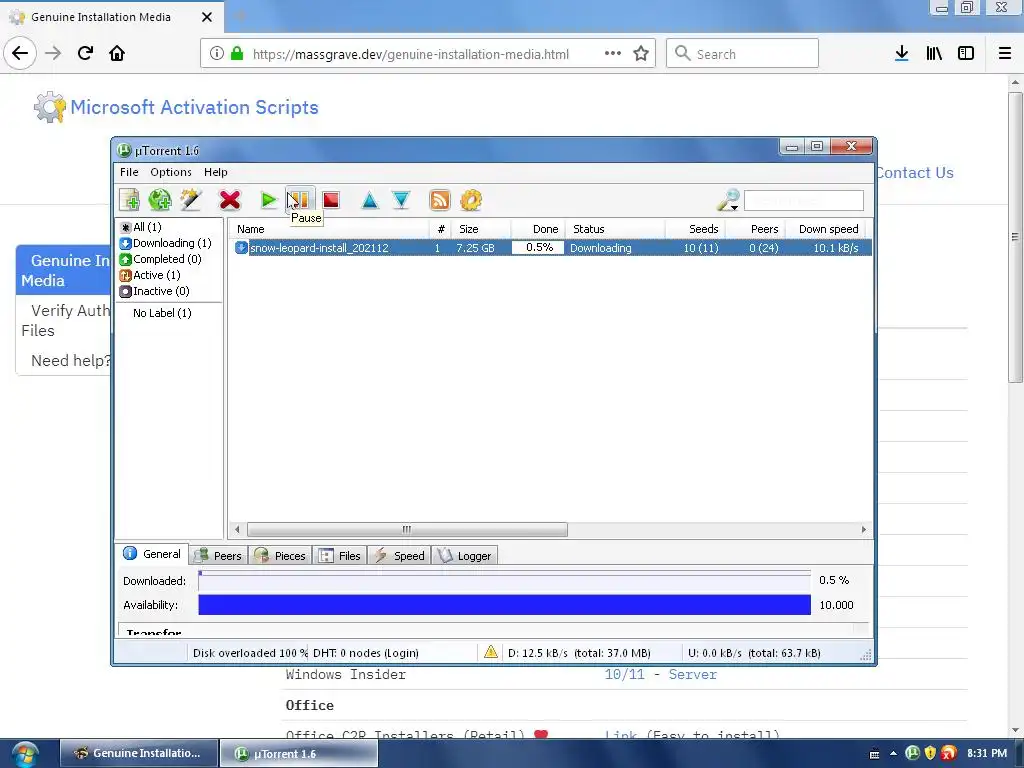Click the upload speed status bar entry
1024x768 pixels.
[x=754, y=653]
